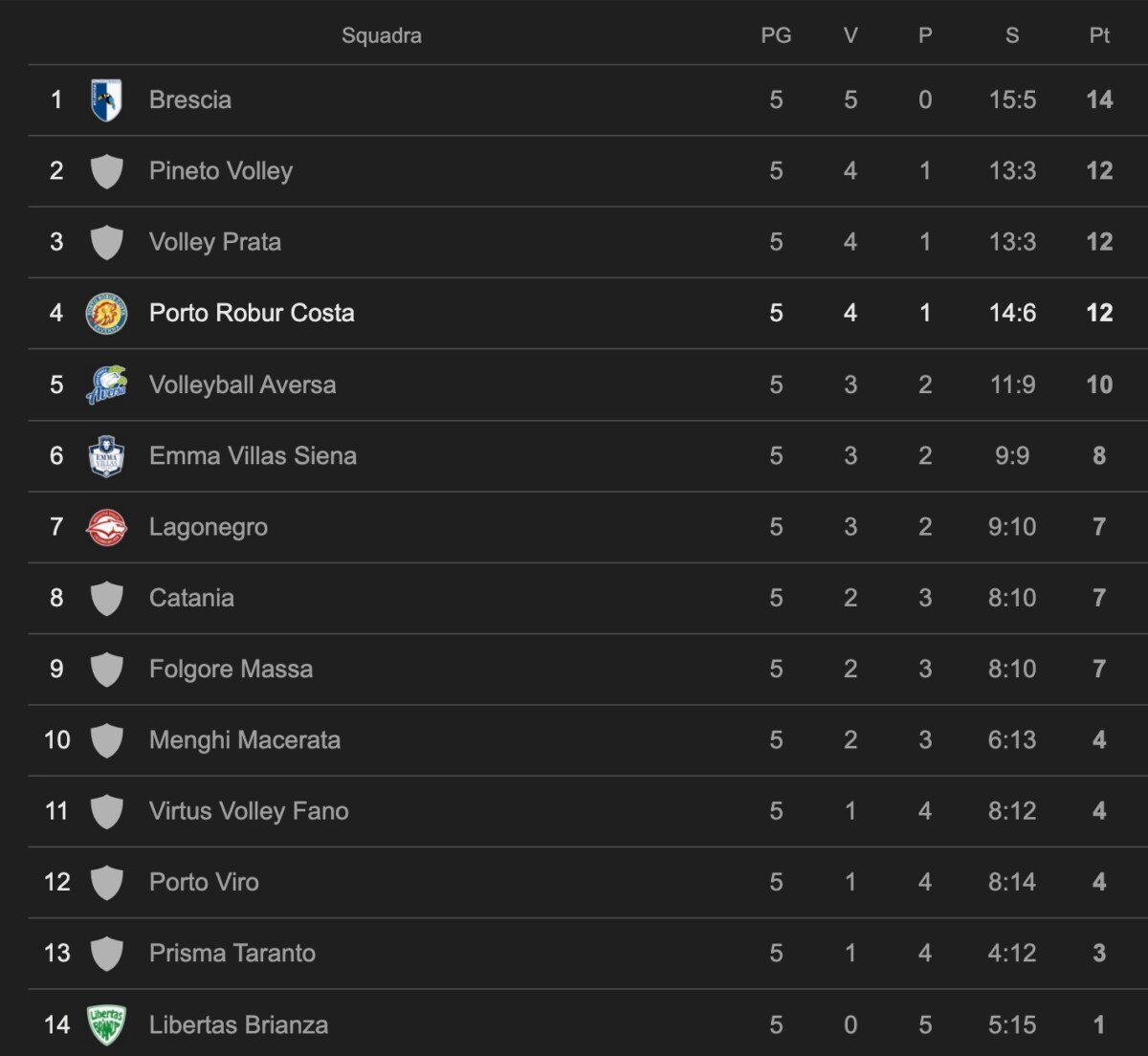Click the Brescia team logo
Viewport: 1148px width, 1056px height.
click(x=106, y=99)
